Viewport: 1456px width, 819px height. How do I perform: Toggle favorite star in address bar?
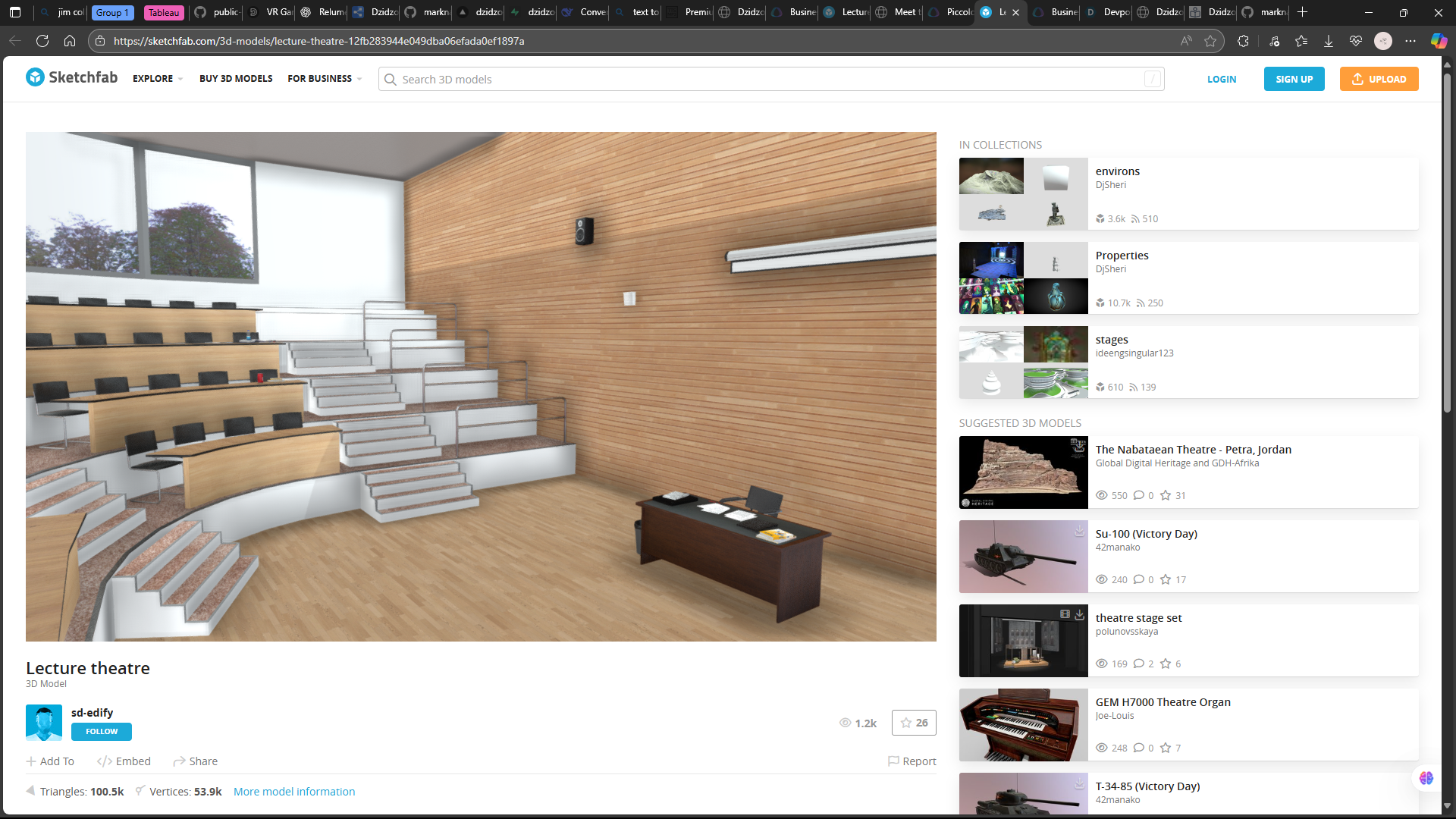(x=1210, y=41)
